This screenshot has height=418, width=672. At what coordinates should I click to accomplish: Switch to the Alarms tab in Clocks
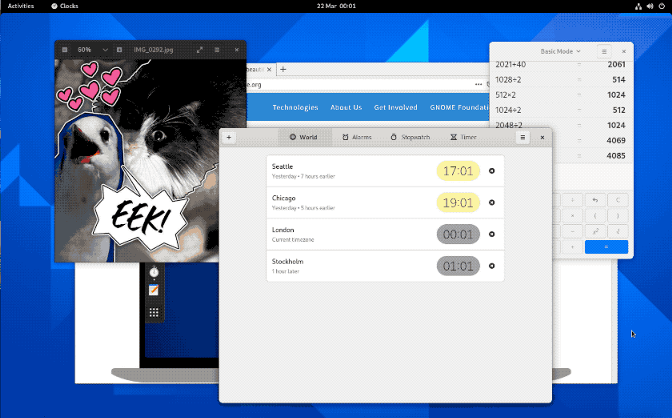(357, 137)
